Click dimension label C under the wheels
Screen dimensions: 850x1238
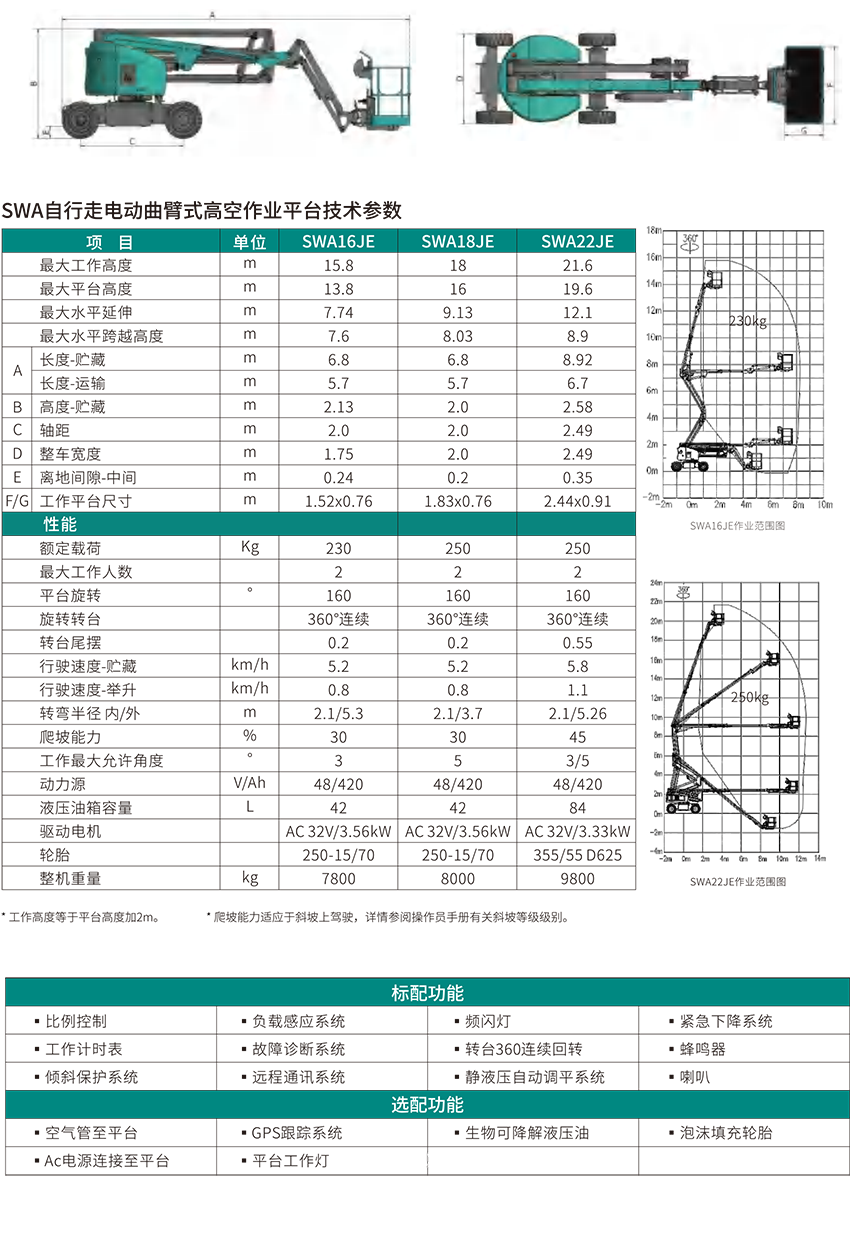[132, 142]
